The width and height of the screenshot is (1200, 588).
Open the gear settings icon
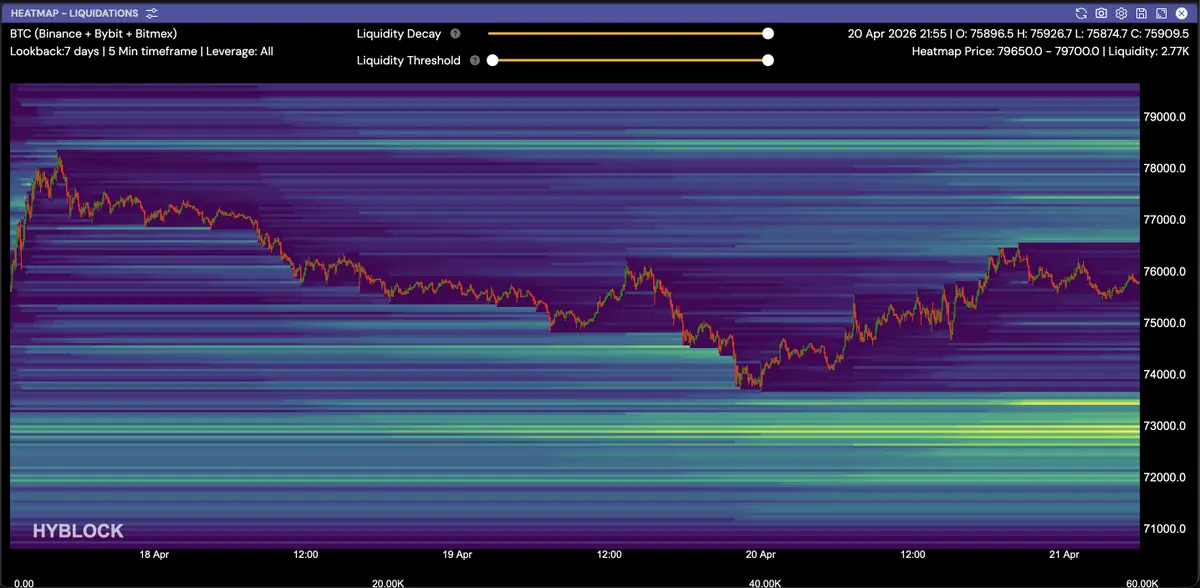tap(1121, 13)
